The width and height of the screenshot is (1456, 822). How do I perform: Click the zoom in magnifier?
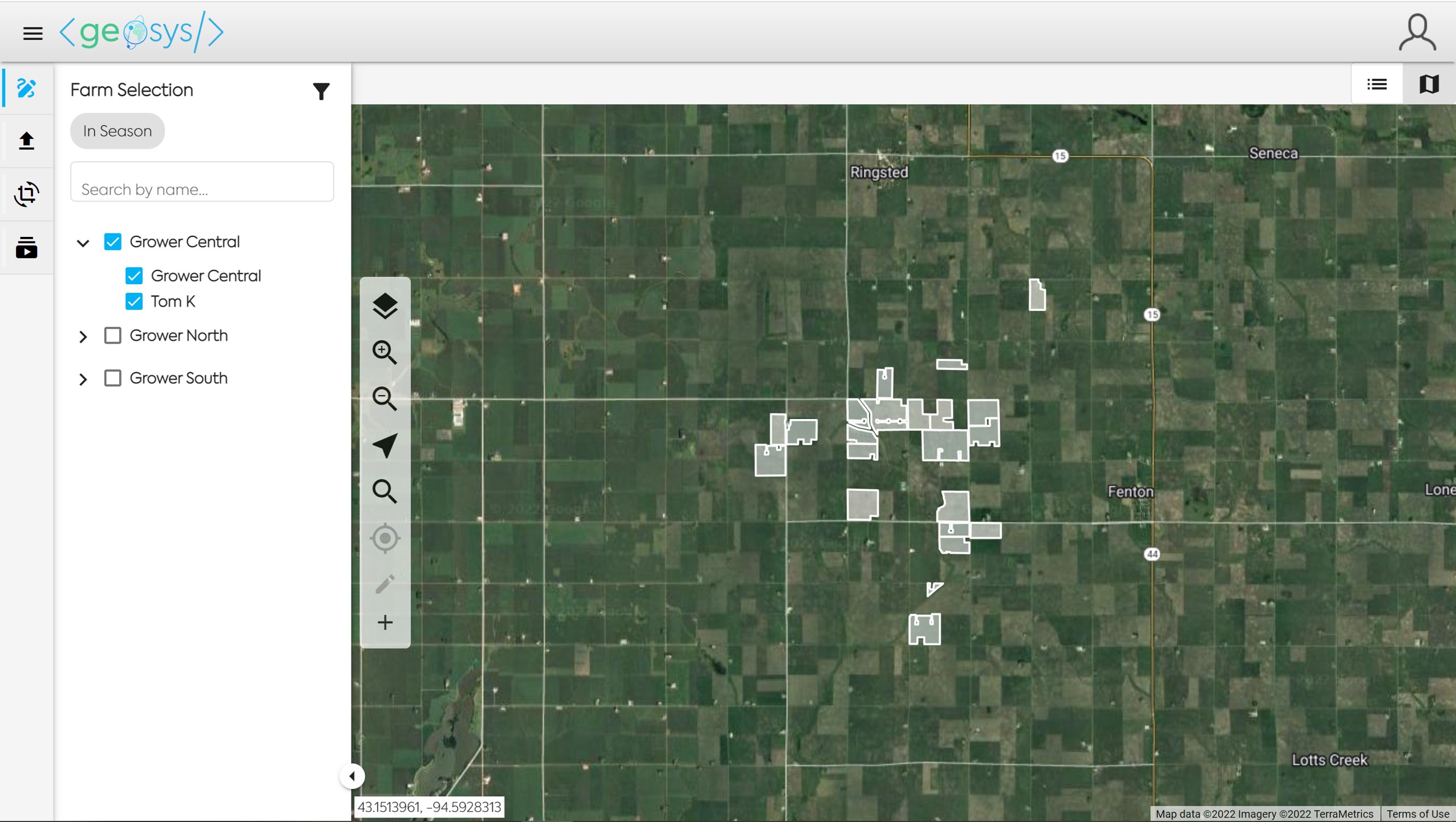pos(385,352)
